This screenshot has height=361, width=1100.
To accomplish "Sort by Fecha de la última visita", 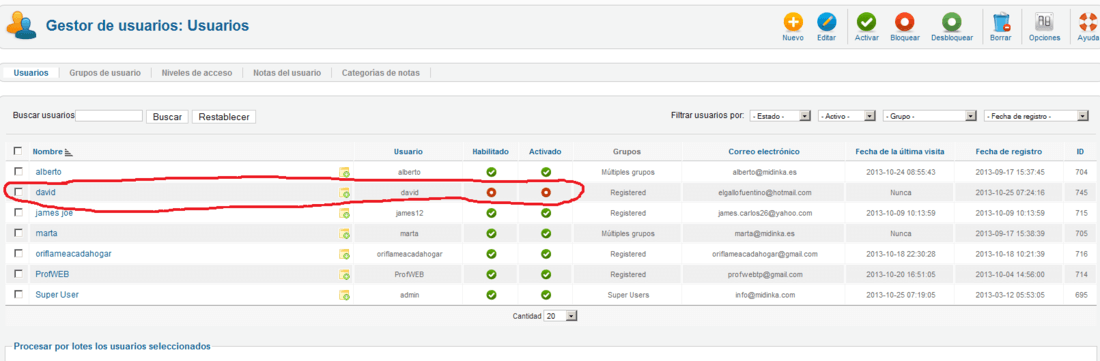I will tap(900, 152).
